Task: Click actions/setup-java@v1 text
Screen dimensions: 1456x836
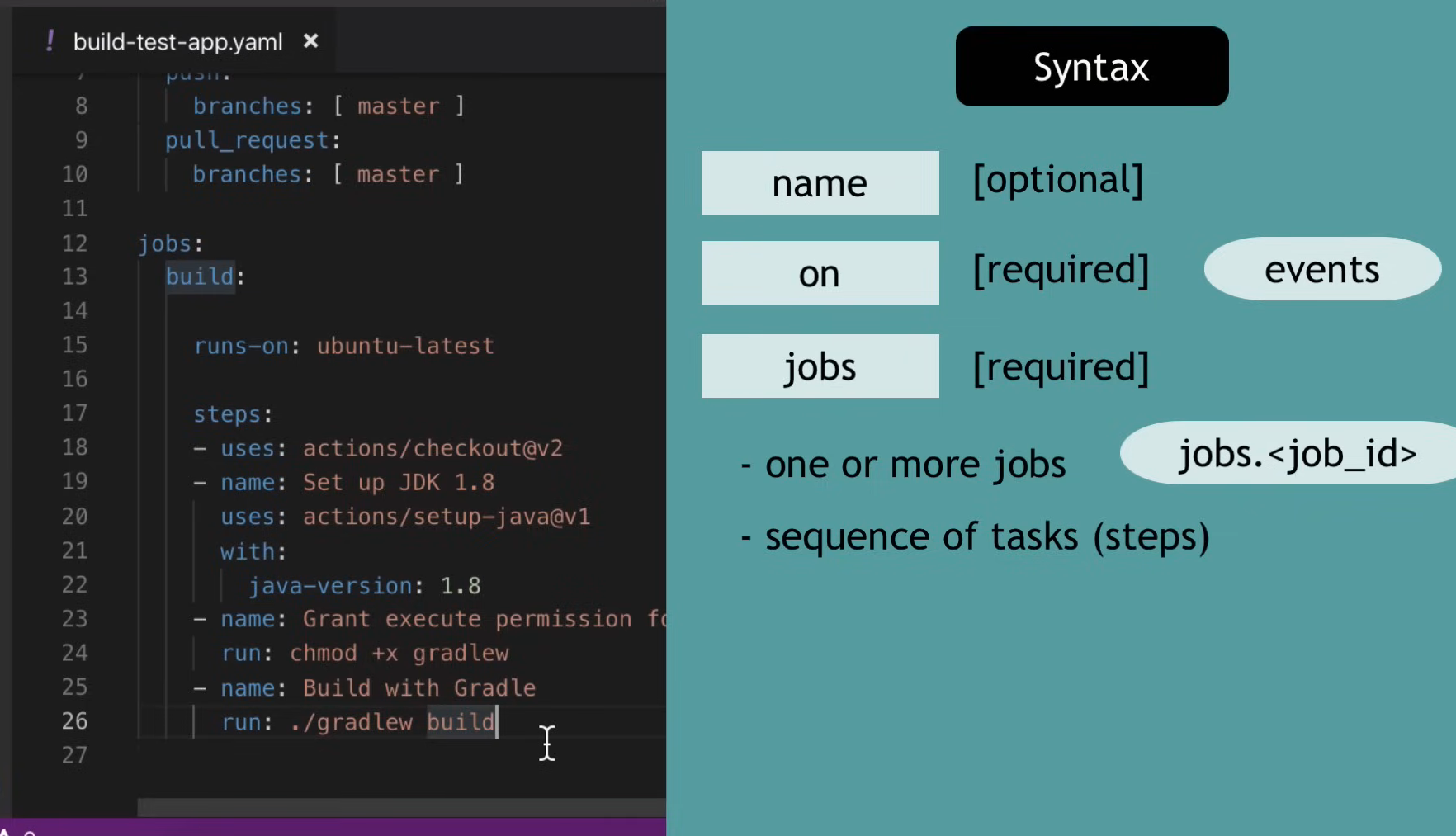Action: click(x=447, y=517)
